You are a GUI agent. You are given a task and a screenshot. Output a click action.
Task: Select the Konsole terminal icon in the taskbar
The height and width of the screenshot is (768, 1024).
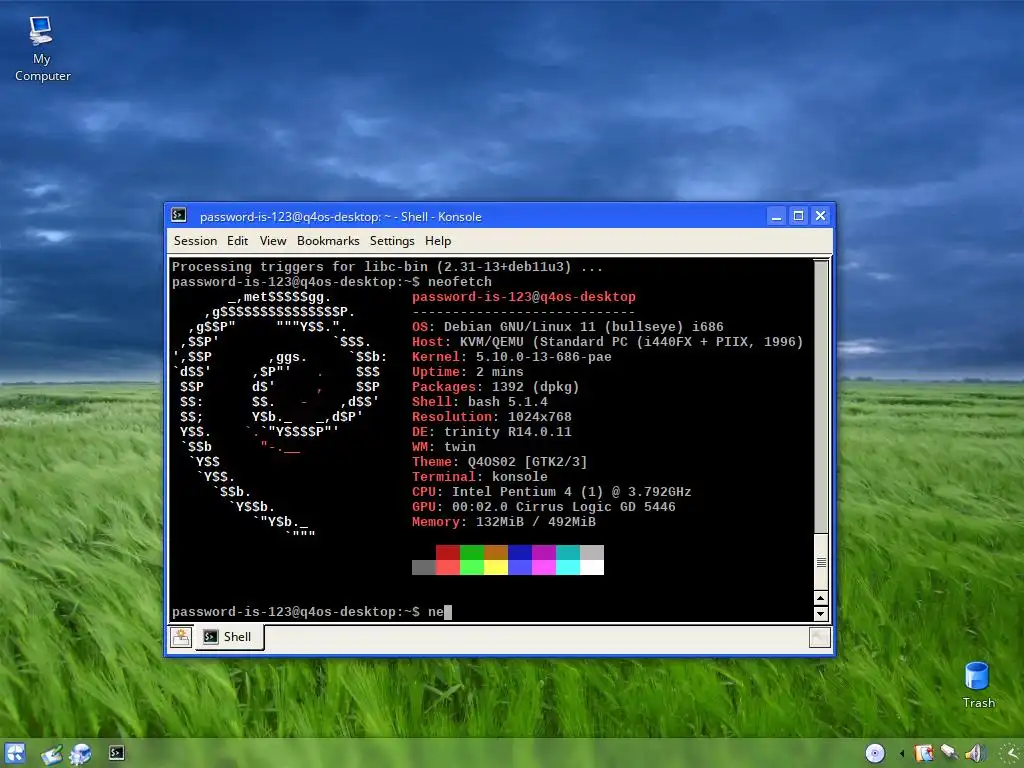pos(116,753)
